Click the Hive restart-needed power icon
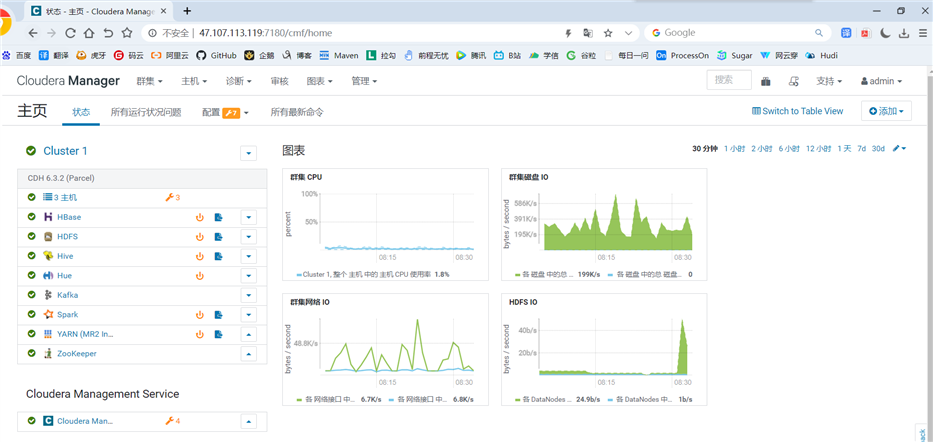This screenshot has height=442, width=933. pyautogui.click(x=200, y=256)
